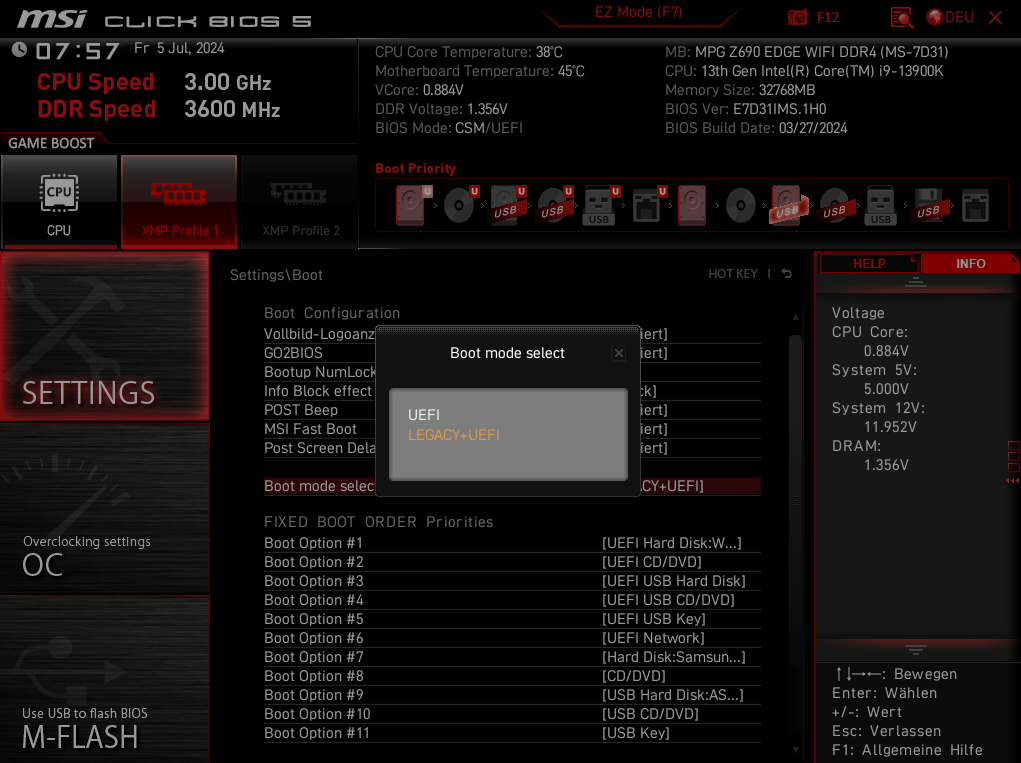Open the M-FLASH BIOS flashing section
Viewport: 1021px width, 763px height.
(104, 679)
